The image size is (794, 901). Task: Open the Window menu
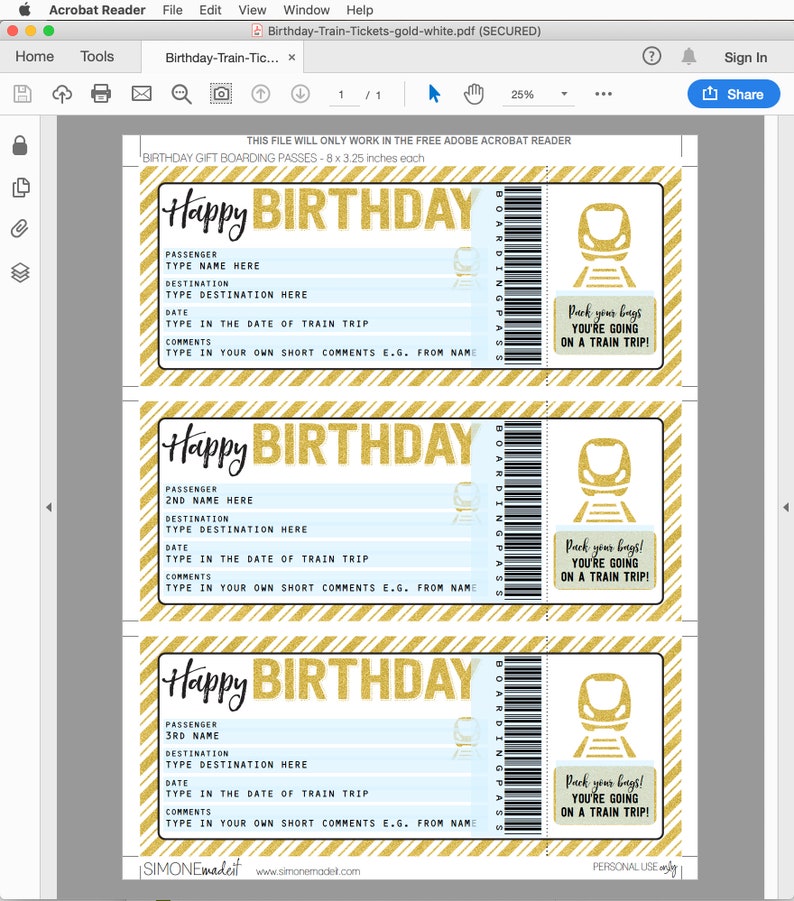click(306, 10)
